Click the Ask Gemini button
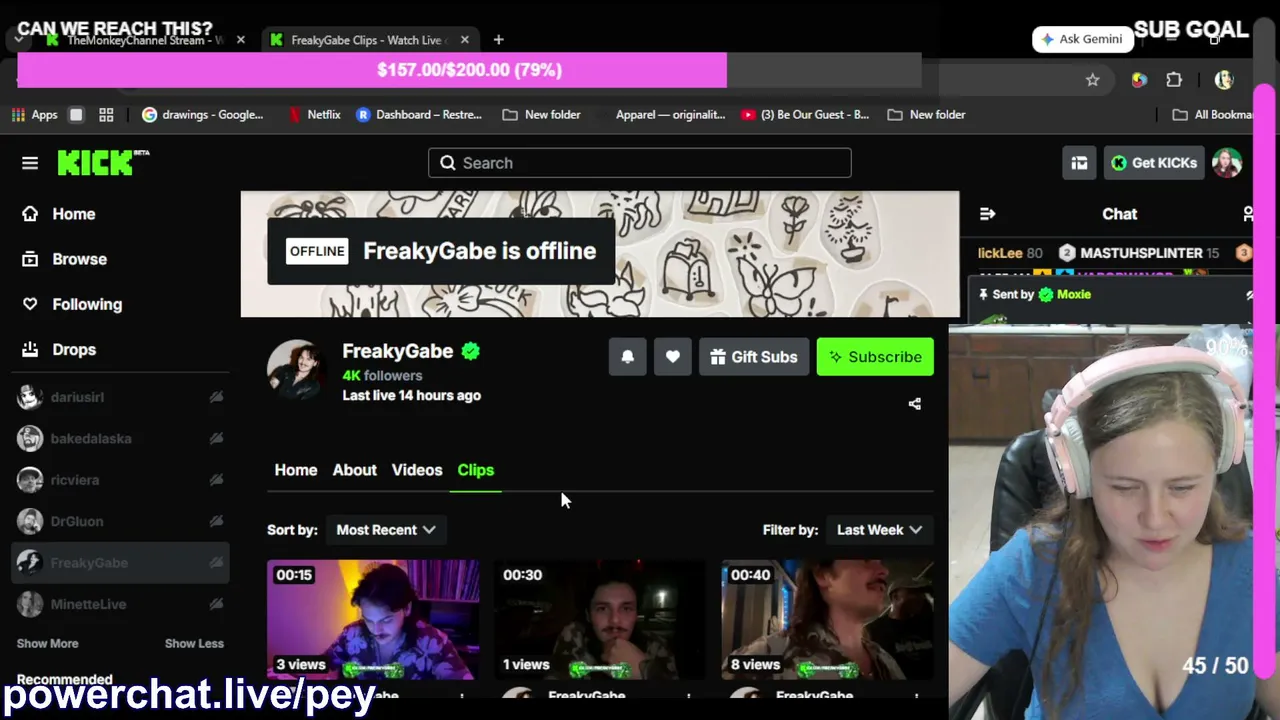1280x720 pixels. coord(1083,39)
